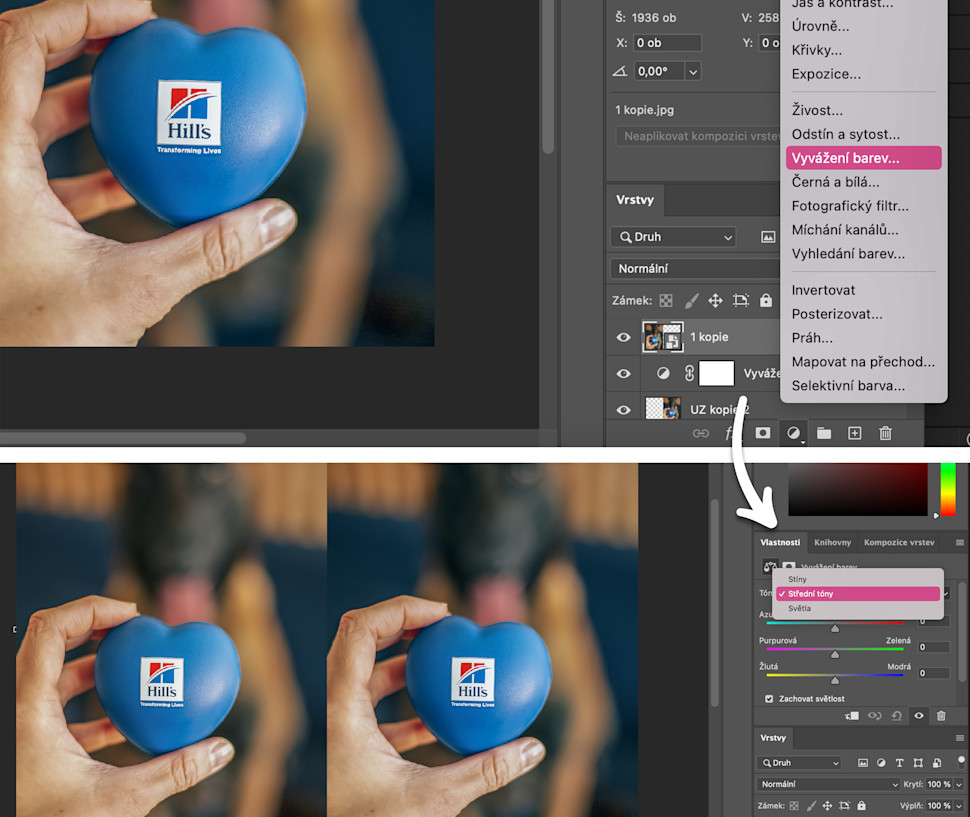Click X position input field

(x=667, y=43)
